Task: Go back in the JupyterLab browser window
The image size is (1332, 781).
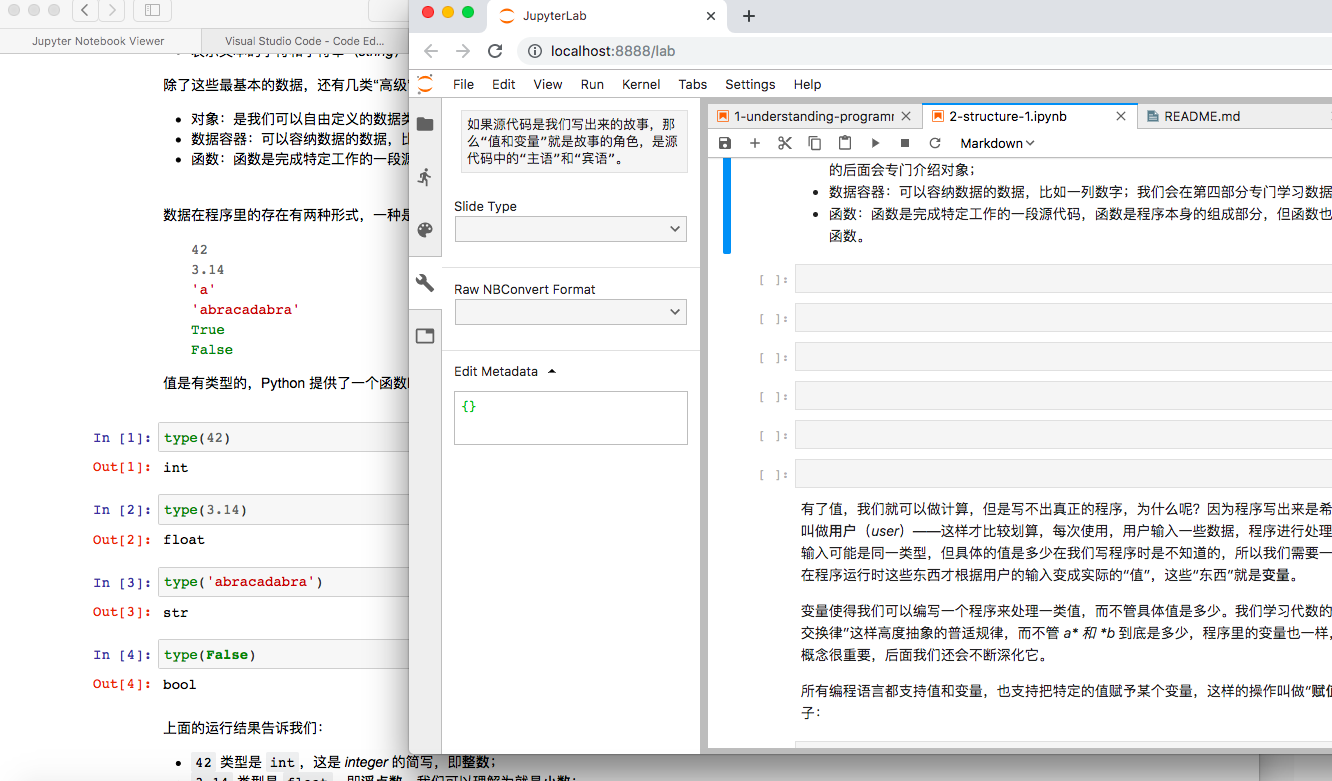Action: (x=431, y=51)
